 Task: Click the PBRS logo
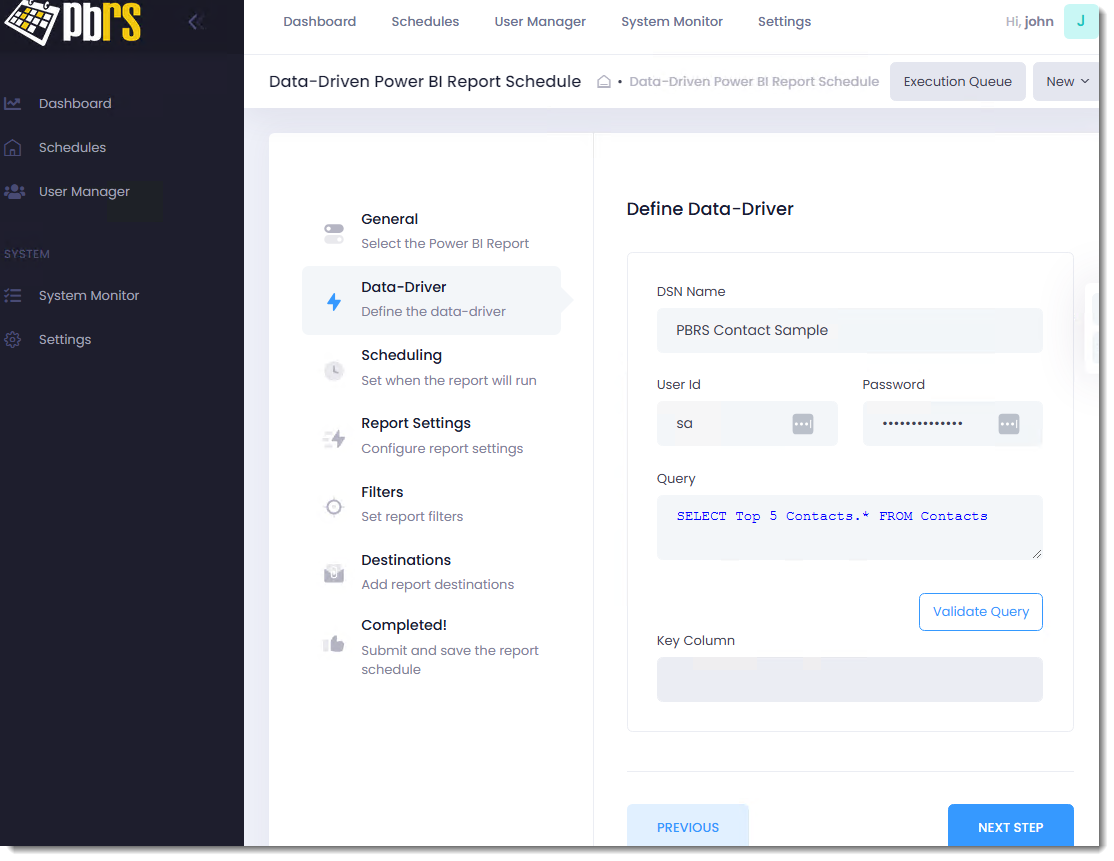click(x=72, y=21)
